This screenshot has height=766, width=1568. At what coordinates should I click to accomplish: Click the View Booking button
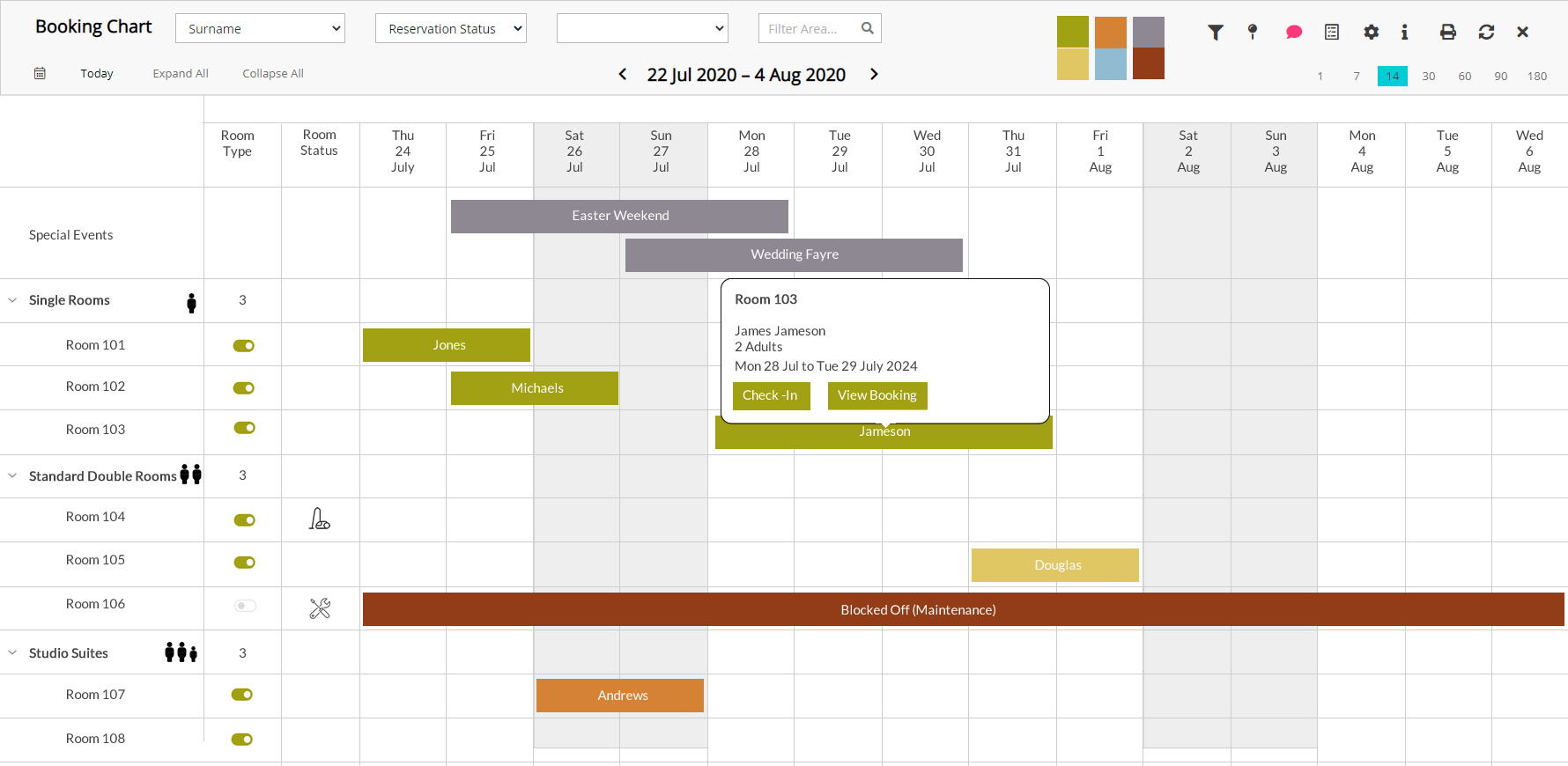(876, 395)
